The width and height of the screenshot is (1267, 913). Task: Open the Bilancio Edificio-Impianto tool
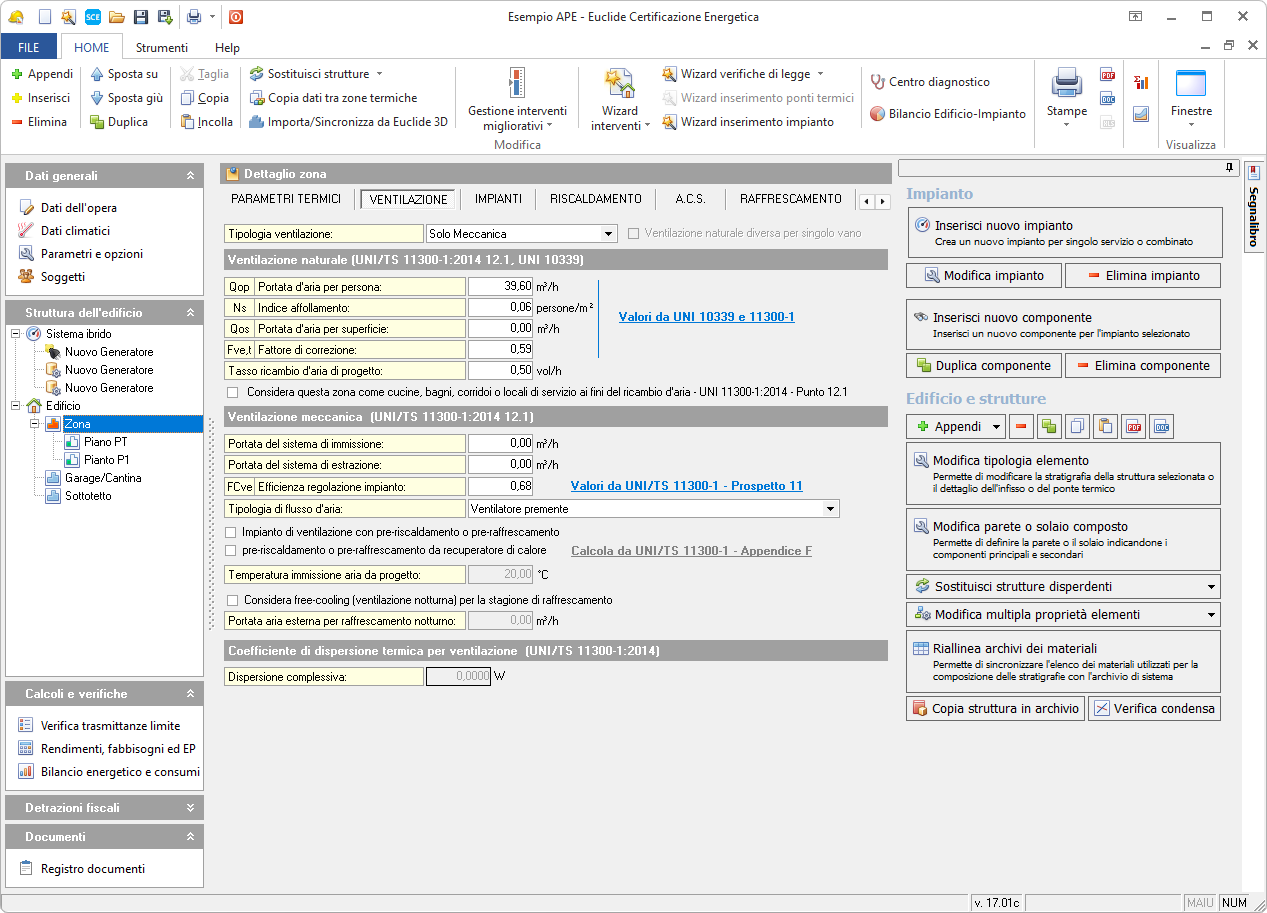tap(948, 114)
